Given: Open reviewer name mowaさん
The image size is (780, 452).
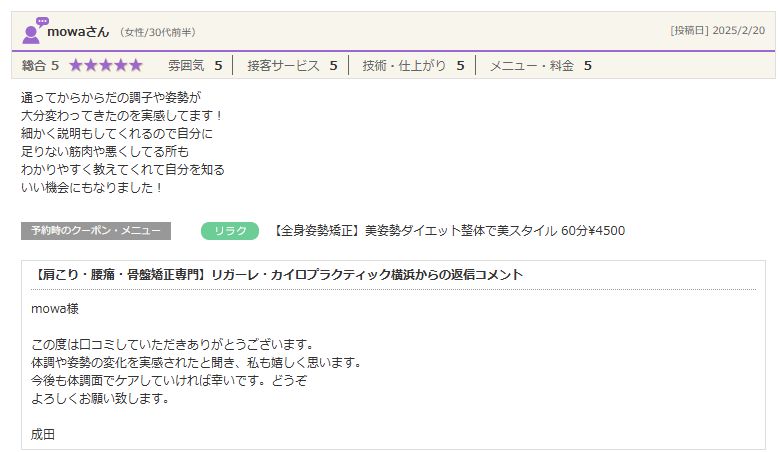Looking at the screenshot, I should (78, 32).
